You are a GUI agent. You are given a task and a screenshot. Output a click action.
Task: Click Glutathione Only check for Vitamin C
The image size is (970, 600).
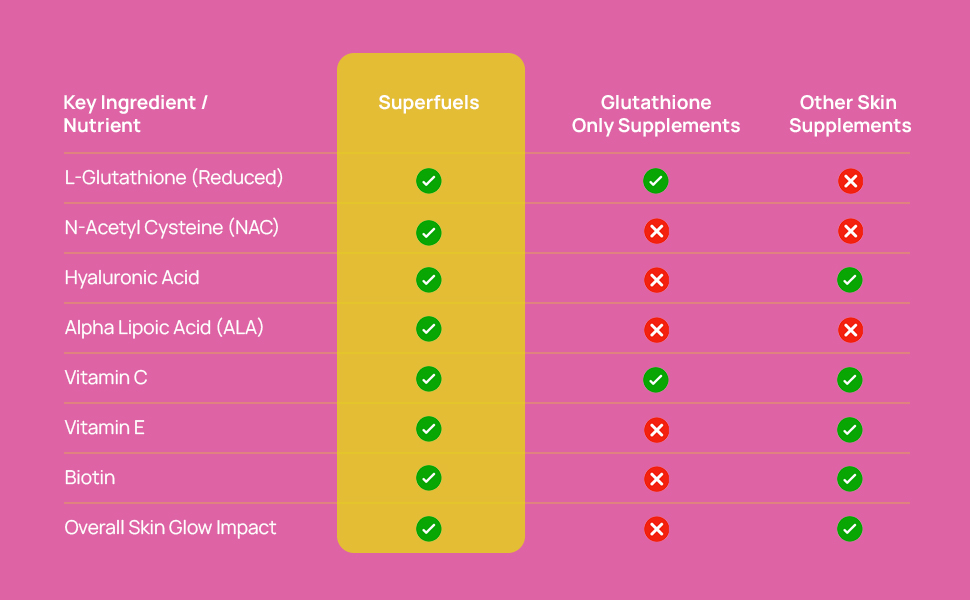pos(656,379)
